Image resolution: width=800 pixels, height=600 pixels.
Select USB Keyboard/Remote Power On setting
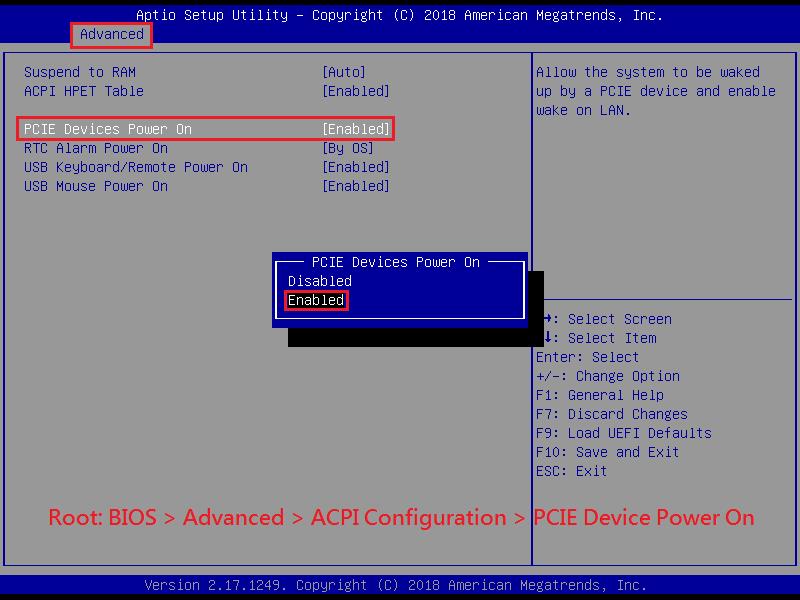[x=136, y=167]
